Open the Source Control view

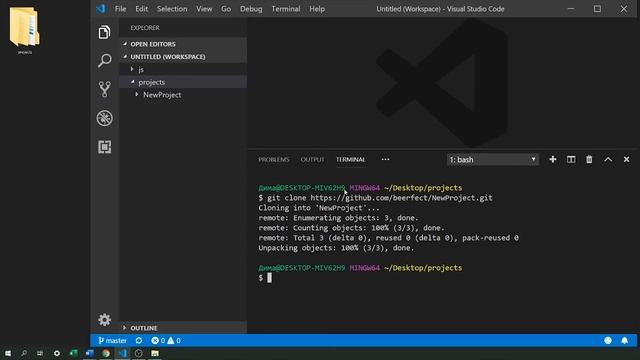pos(104,89)
